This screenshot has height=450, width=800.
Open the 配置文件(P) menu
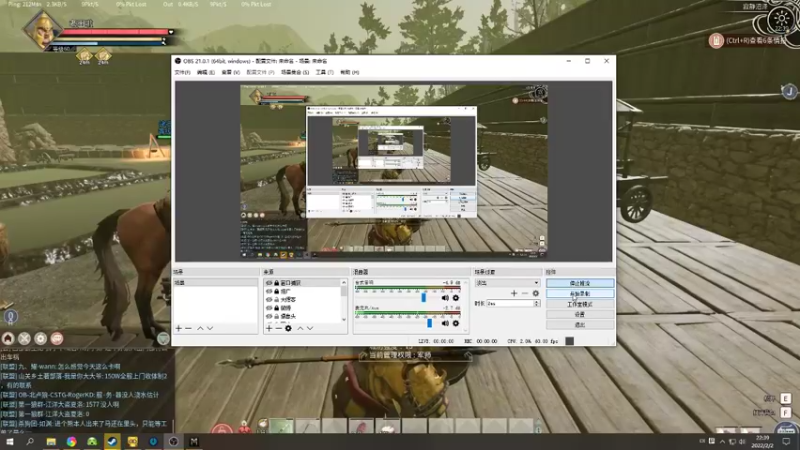point(260,72)
